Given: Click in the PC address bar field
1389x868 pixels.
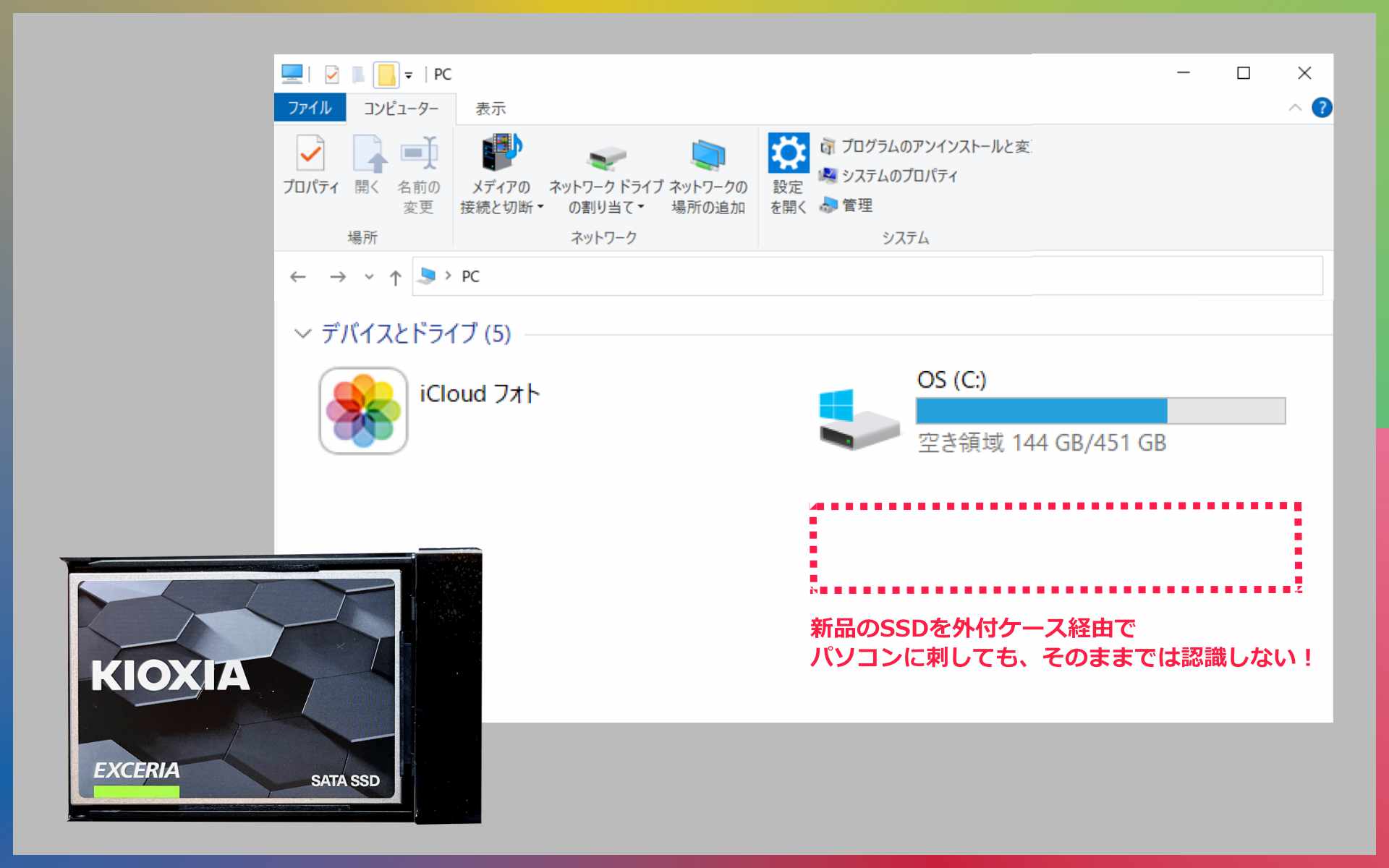Looking at the screenshot, I should tap(868, 276).
